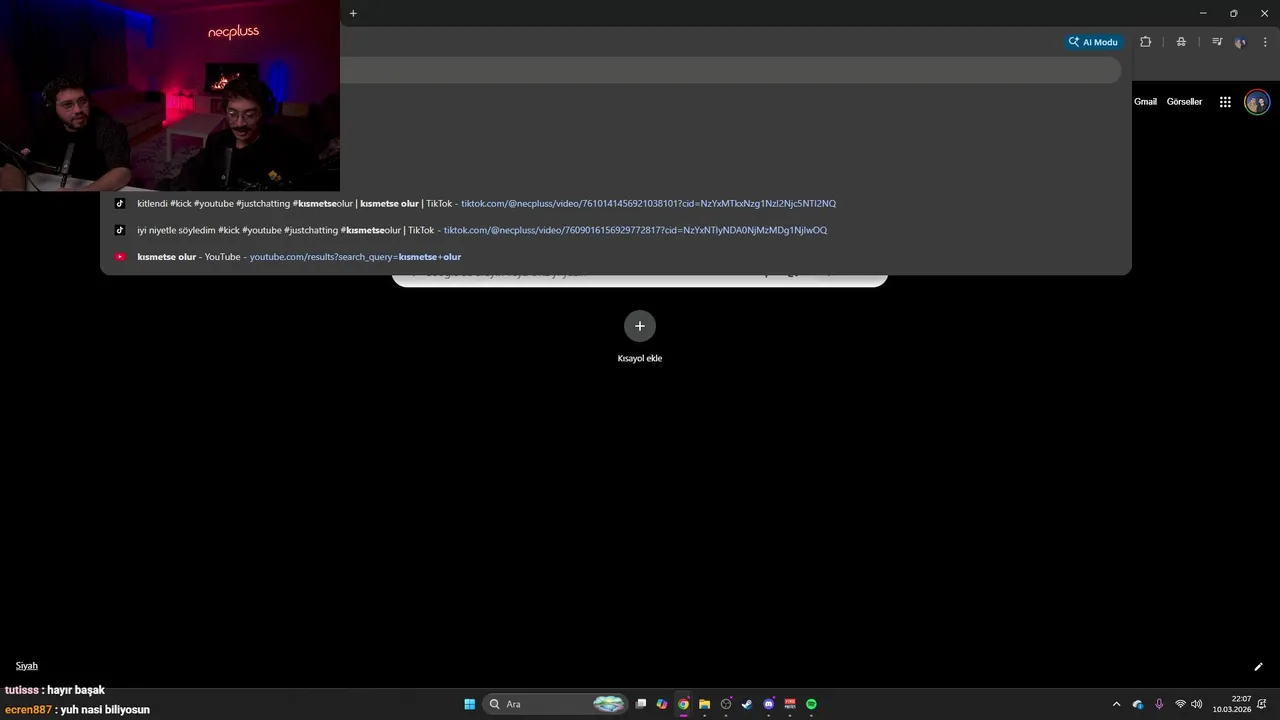Viewport: 1280px width, 720px height.
Task: Select the 'kısmetse olur - YouTube' suggestion
Action: point(616,257)
